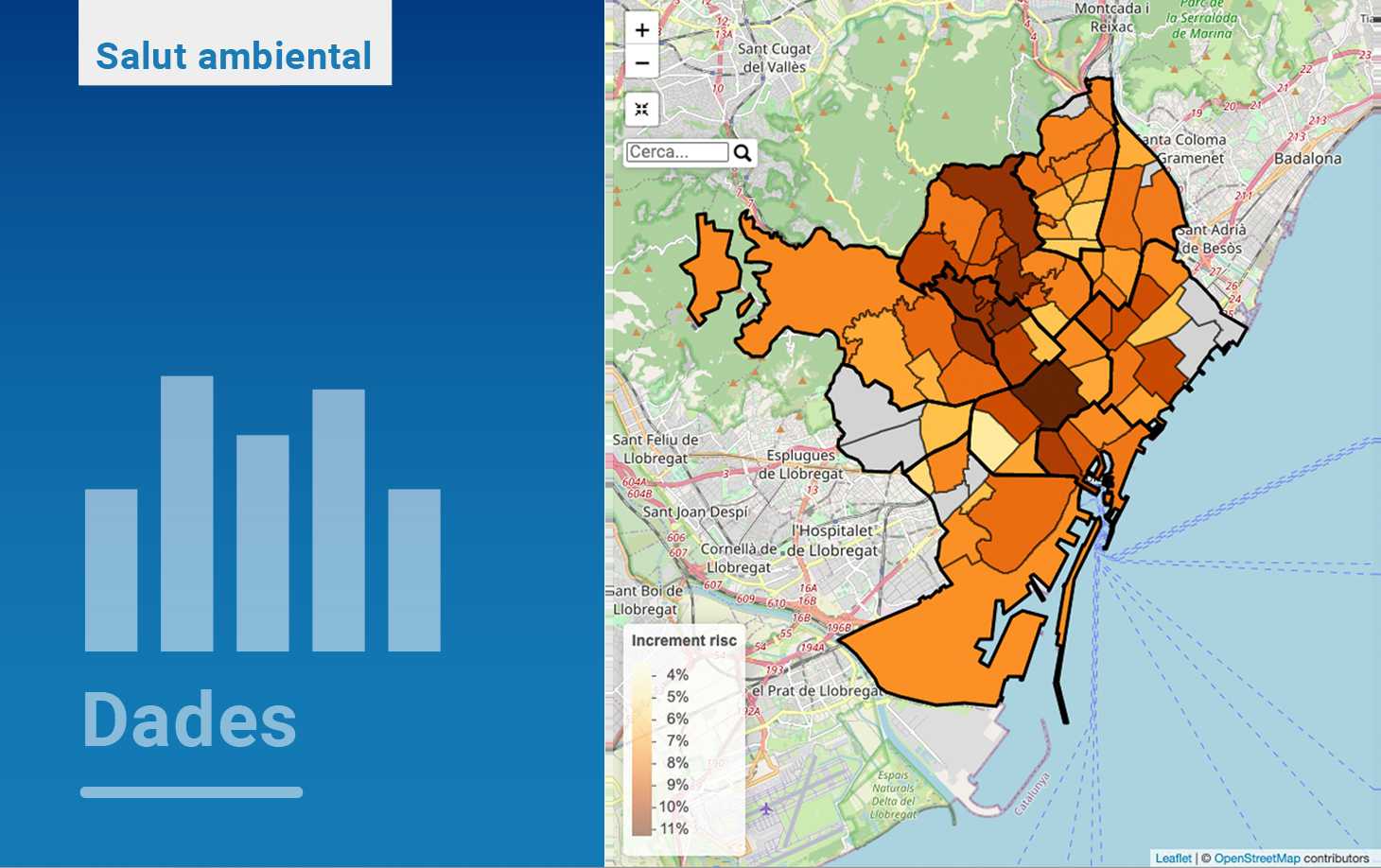
Task: Select the darkest brown district on map
Action: (1053, 392)
